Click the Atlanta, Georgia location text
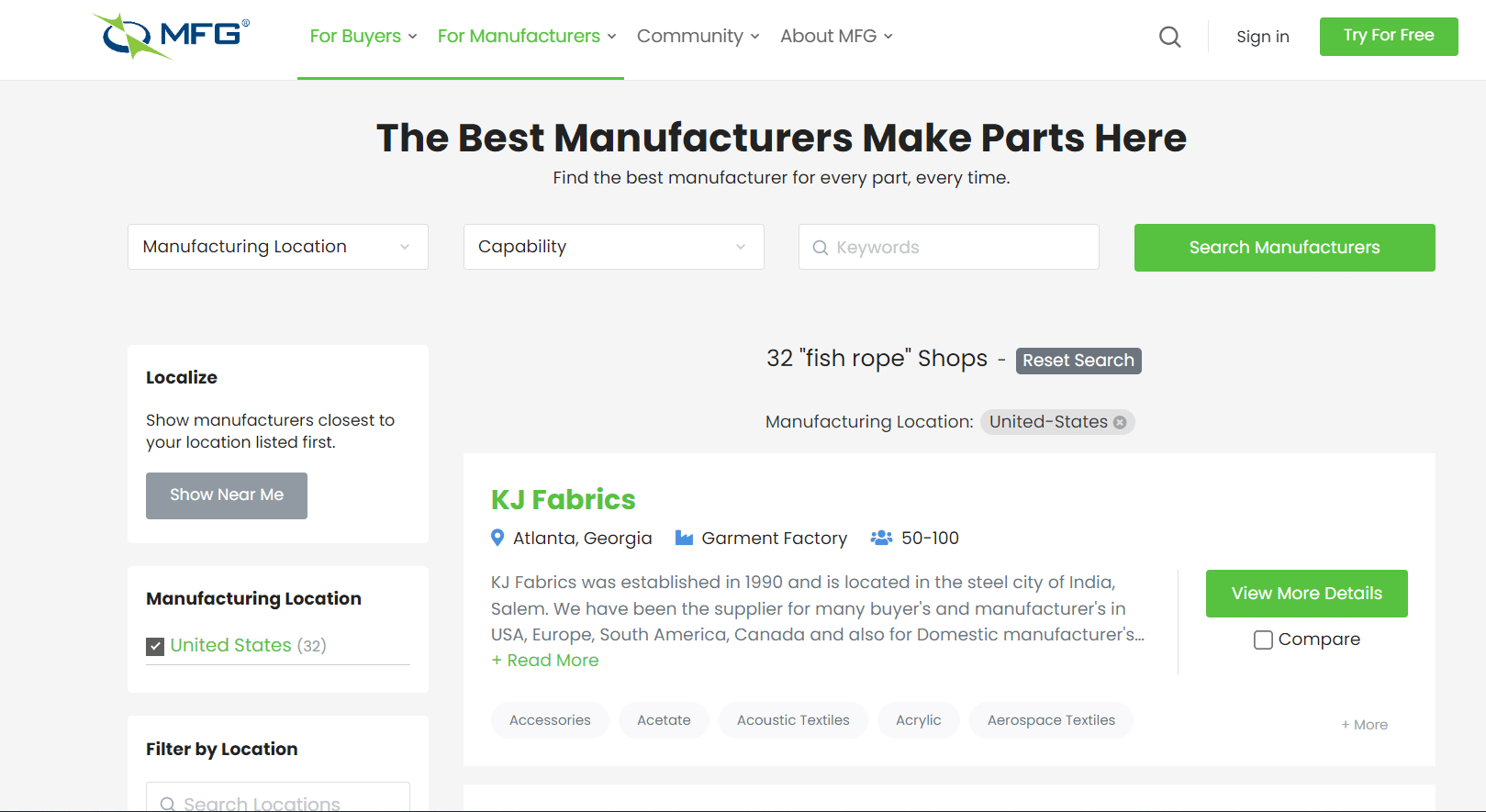Screen dimensions: 1486x812 tap(583, 539)
